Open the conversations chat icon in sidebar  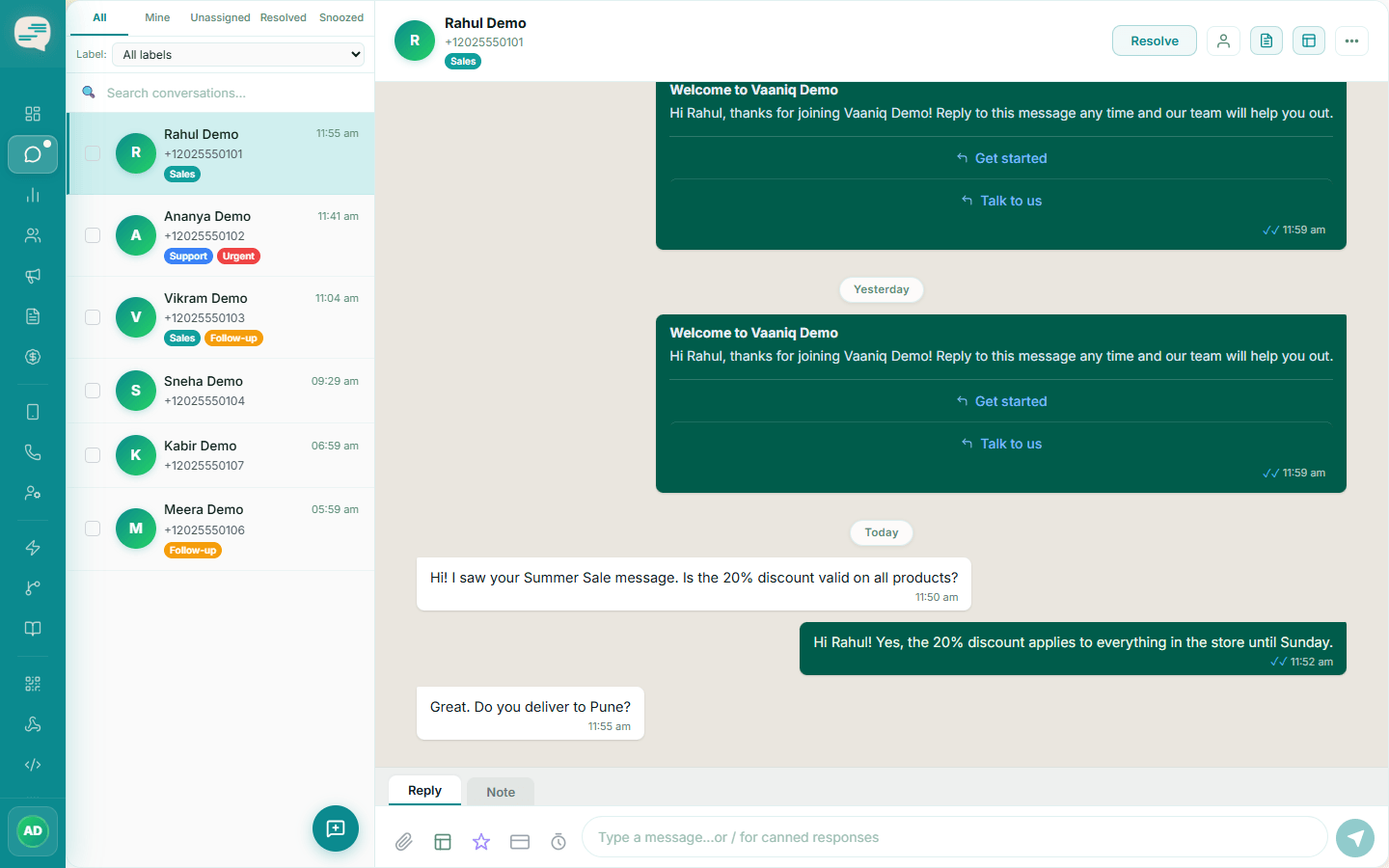tap(33, 154)
